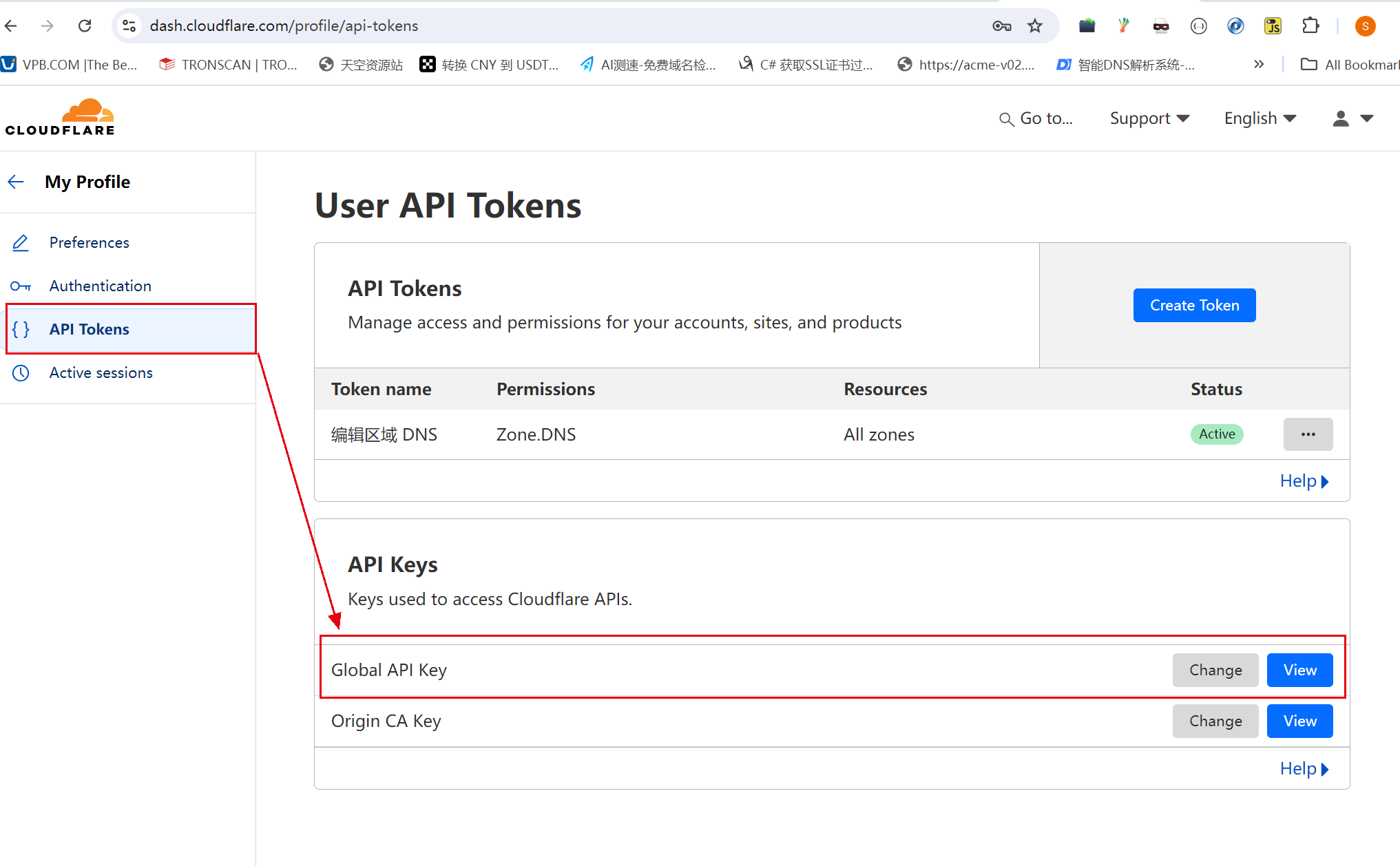Select the My Profile menu item
This screenshot has height=866, width=1400.
click(x=87, y=181)
